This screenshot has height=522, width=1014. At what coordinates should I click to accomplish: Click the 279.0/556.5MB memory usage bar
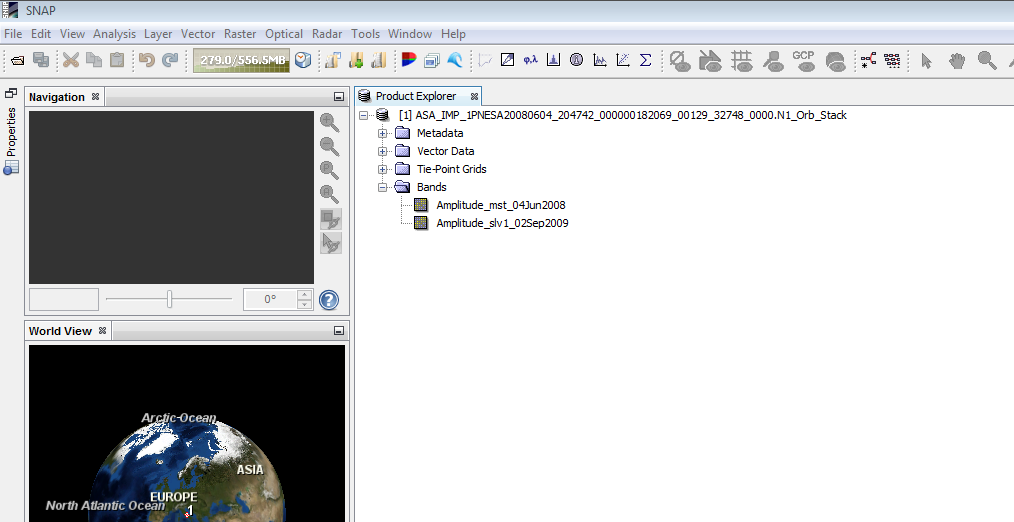pyautogui.click(x=242, y=60)
